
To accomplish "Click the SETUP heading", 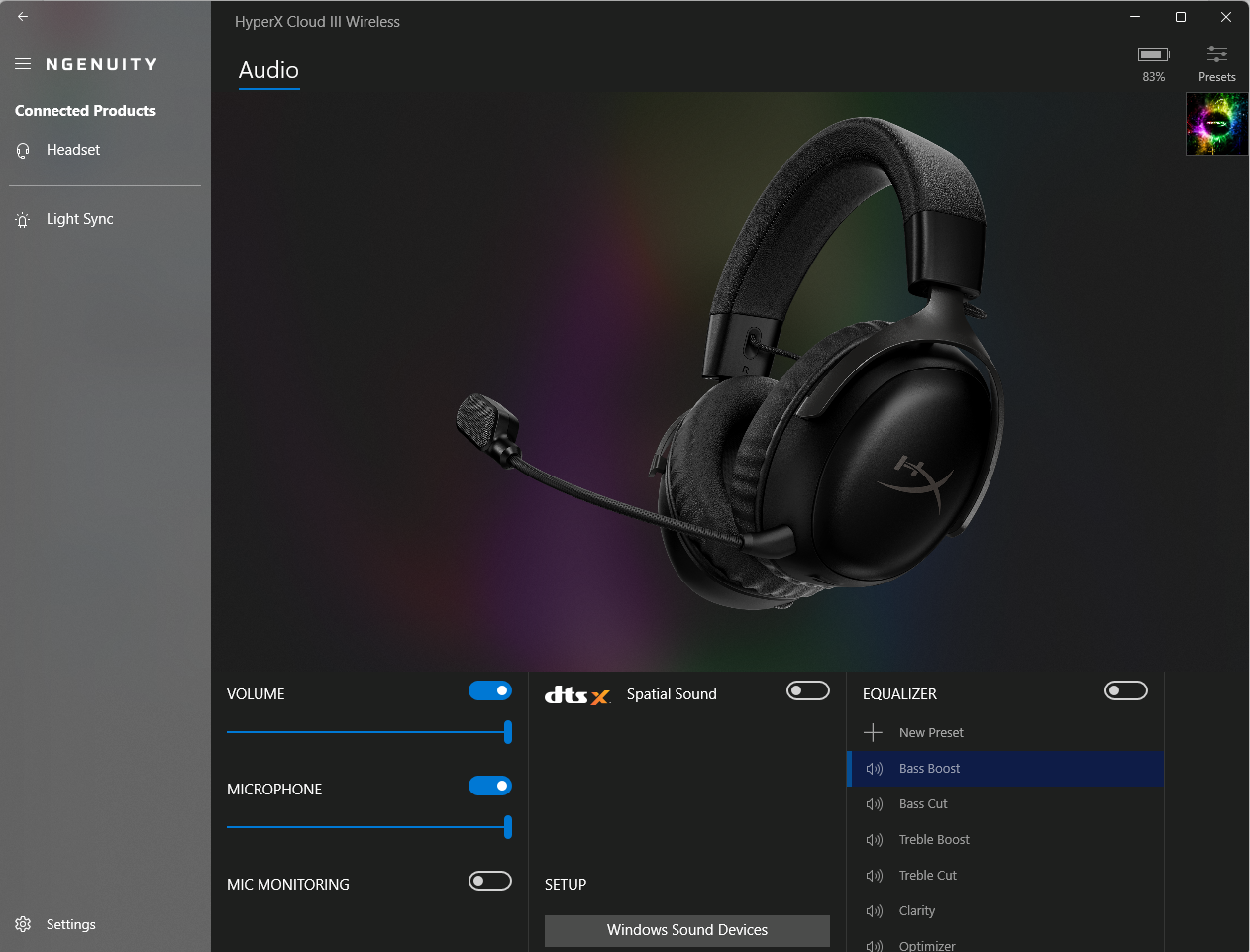I will click(566, 885).
